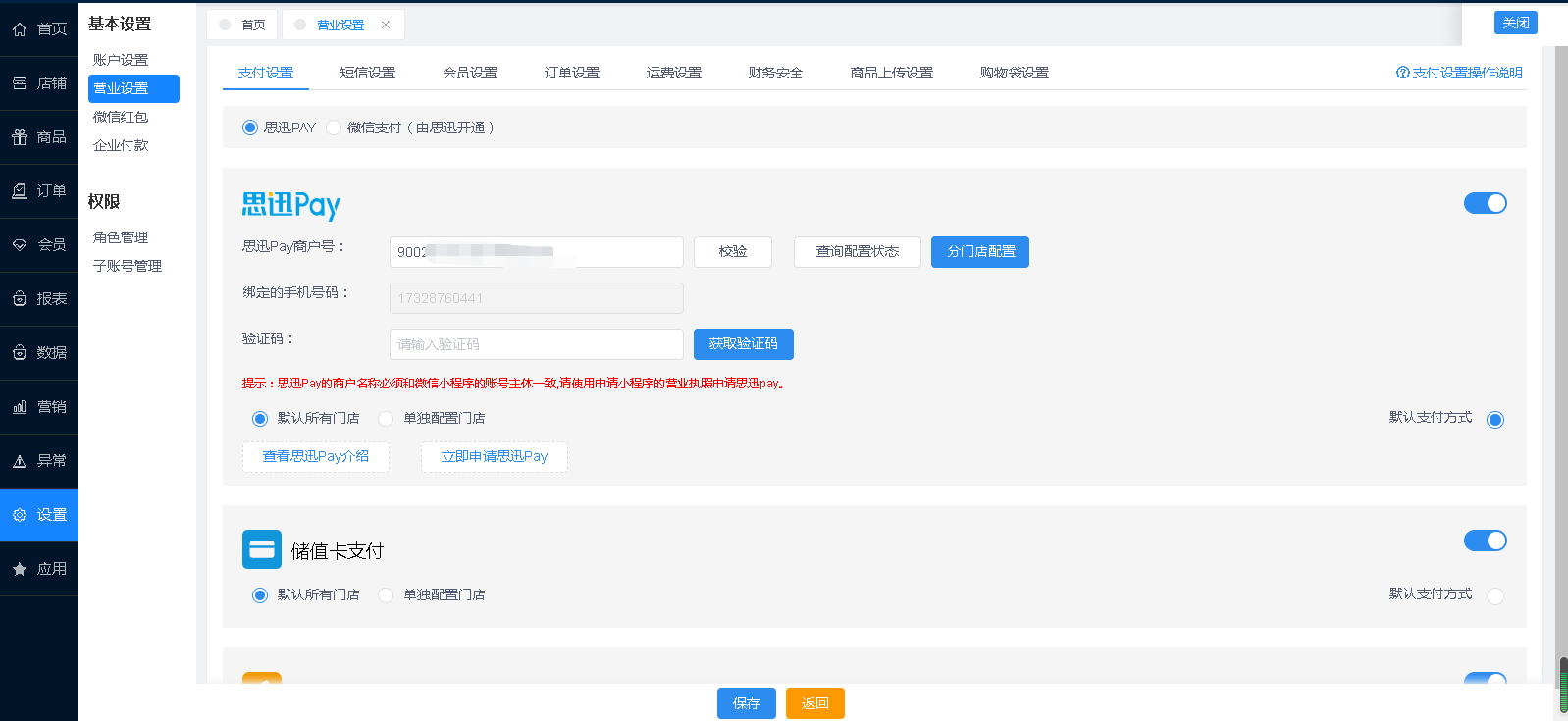Image resolution: width=1568 pixels, height=721 pixels.
Task: Switch to the 支付设置 tab
Action: click(266, 73)
